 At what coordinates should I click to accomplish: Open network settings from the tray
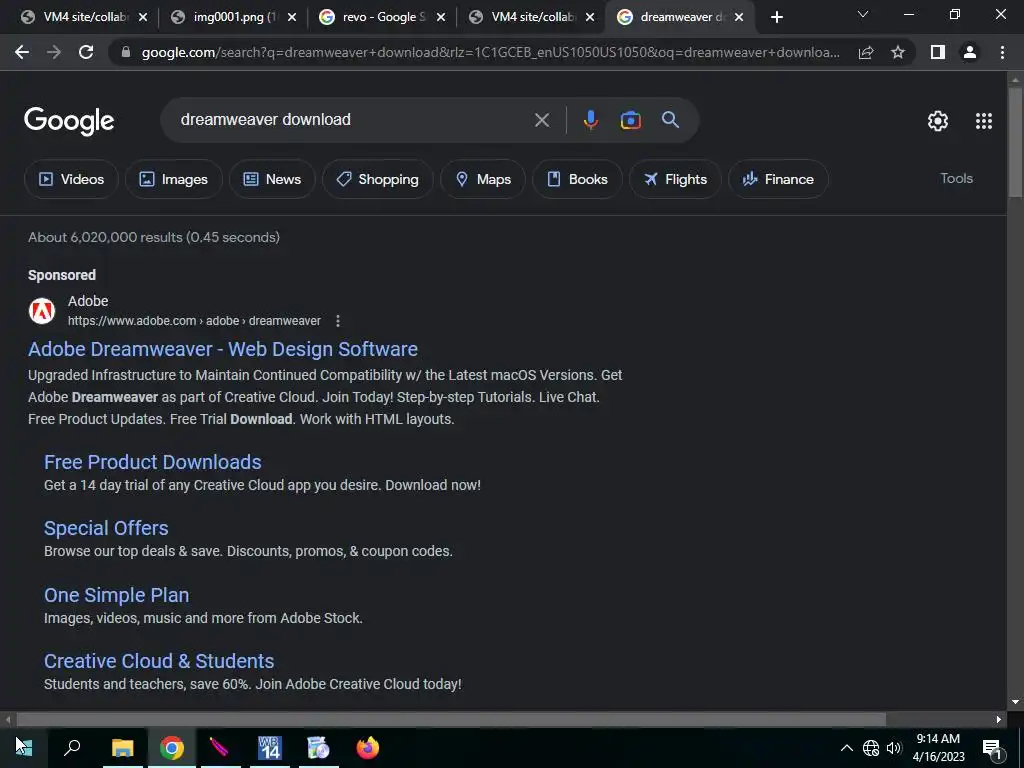pyautogui.click(x=871, y=748)
